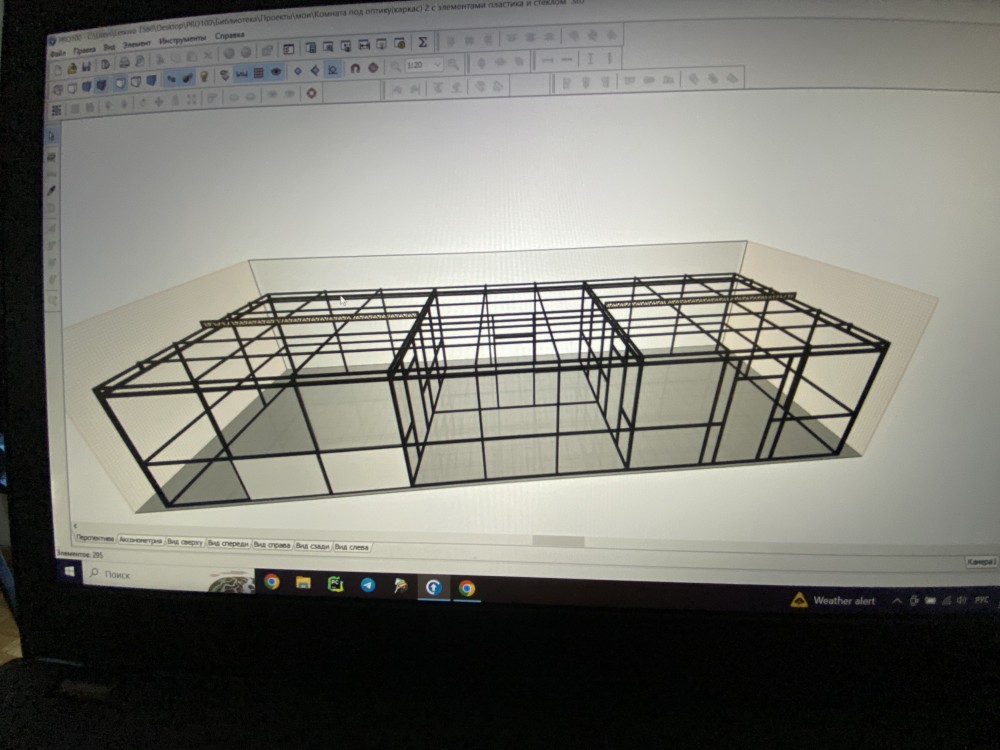
Task: Open the Sigma report/calculation tool
Action: [x=422, y=43]
